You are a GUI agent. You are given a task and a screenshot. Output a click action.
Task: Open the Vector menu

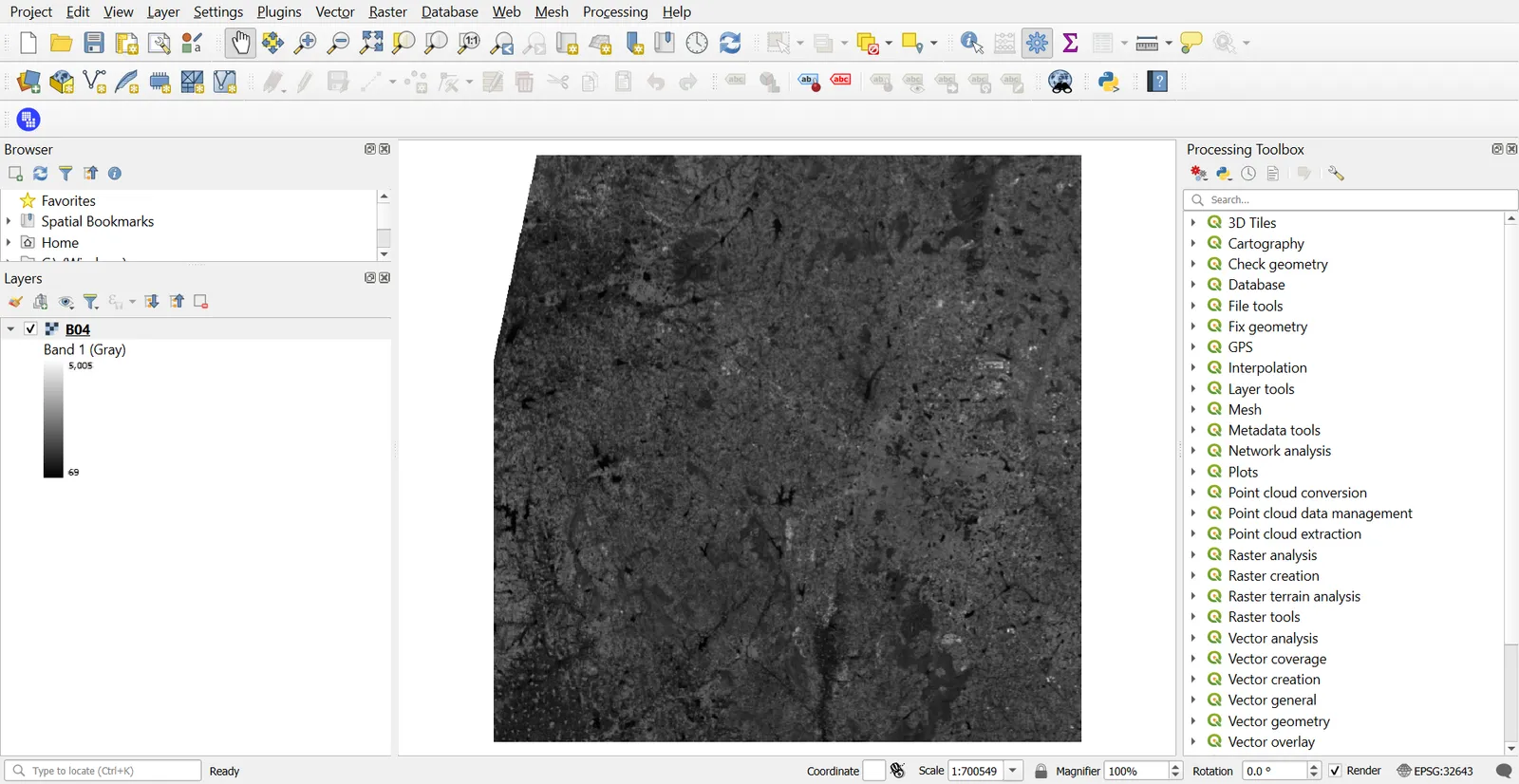(335, 11)
